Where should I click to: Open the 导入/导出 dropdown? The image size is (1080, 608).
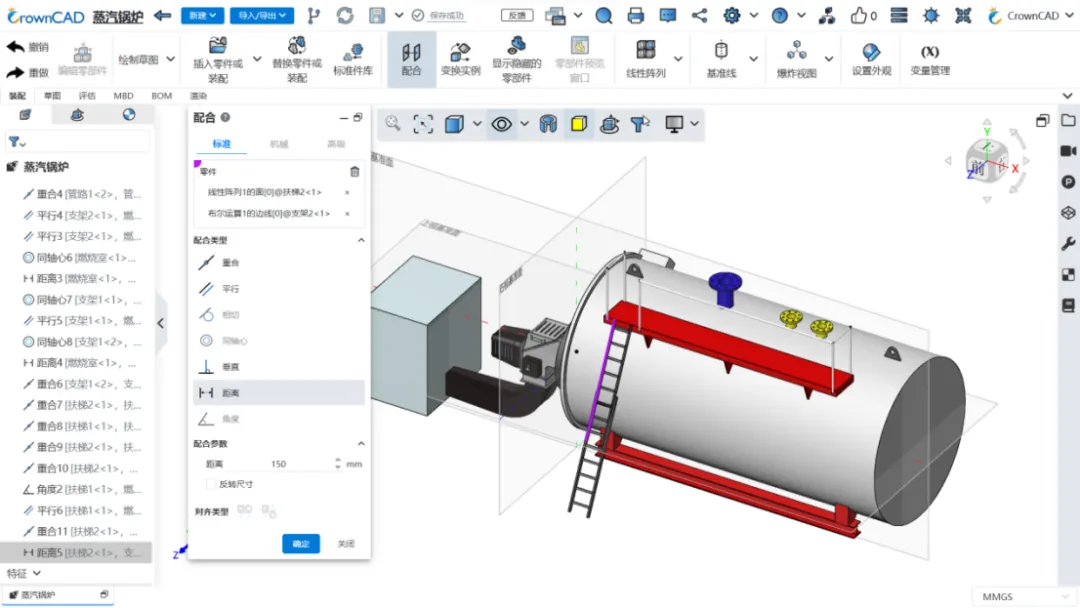262,15
